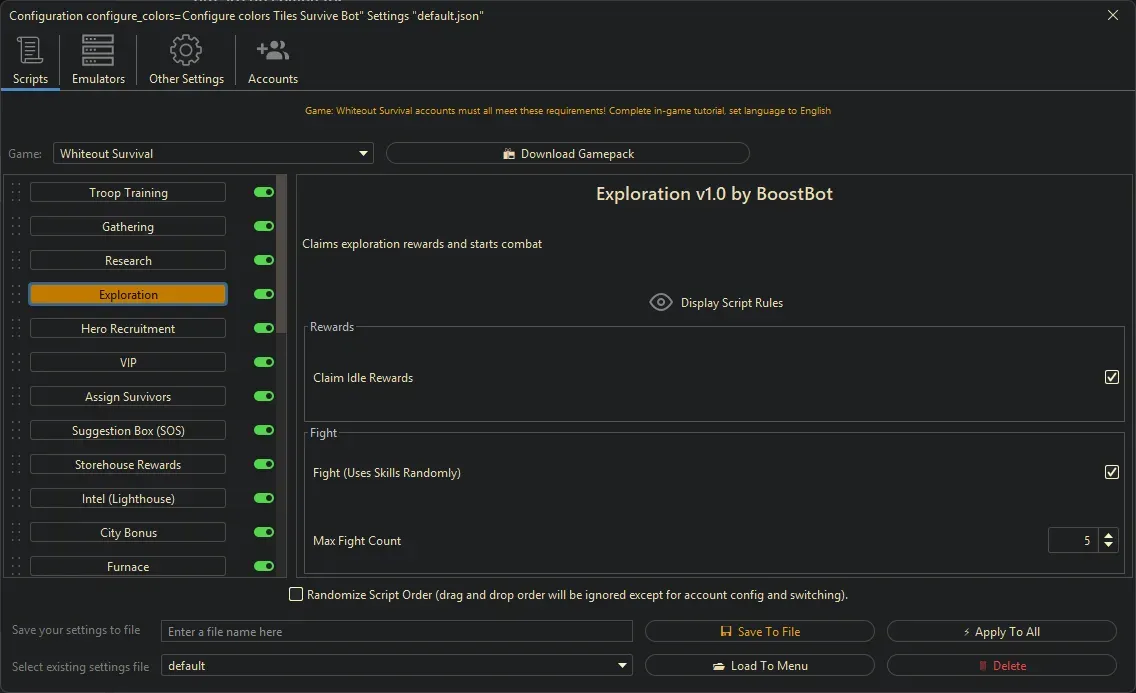This screenshot has height=693, width=1136.
Task: Click the Download Gamepack button
Action: coord(567,154)
